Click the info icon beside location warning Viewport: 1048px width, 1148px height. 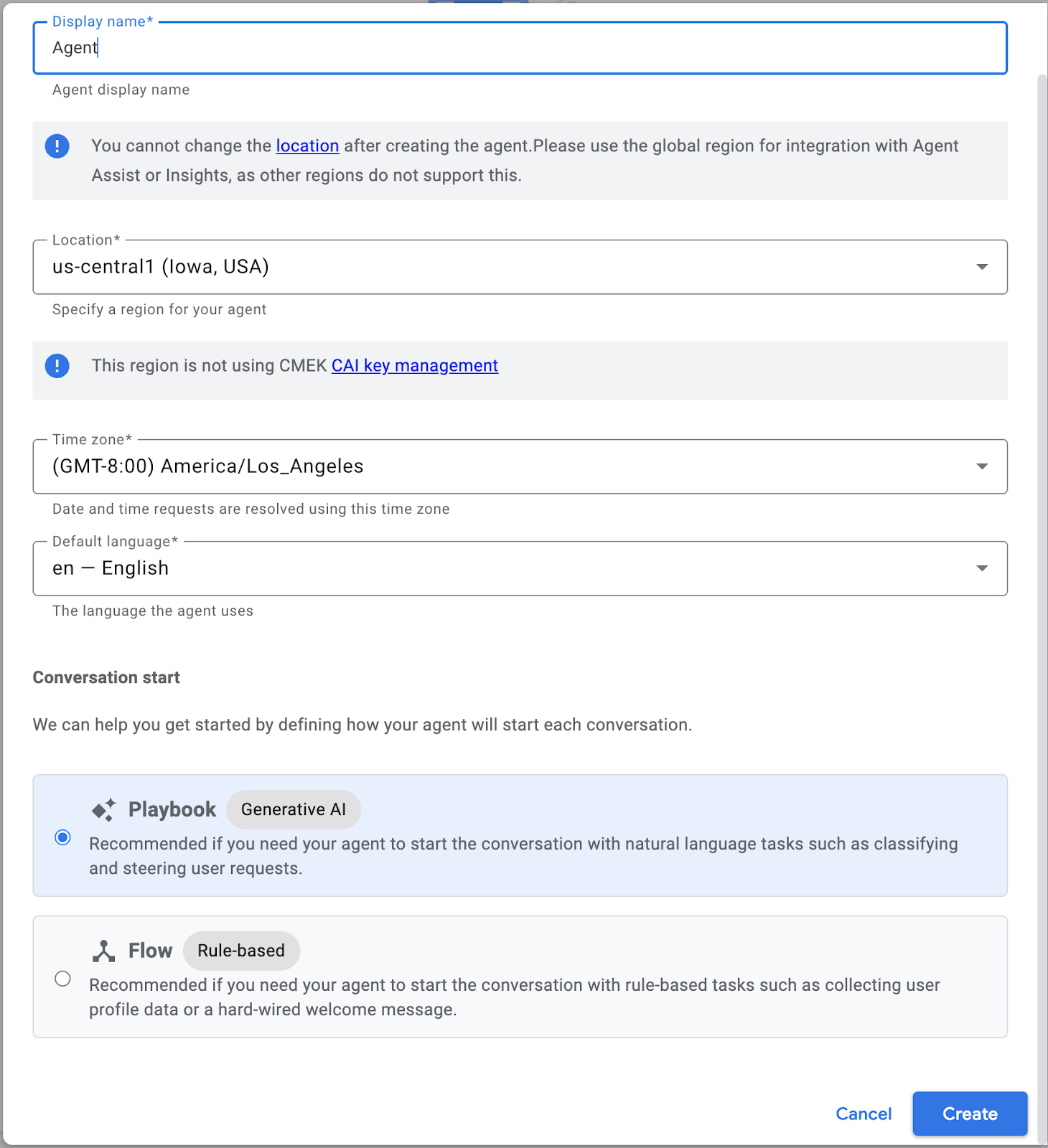tap(57, 146)
